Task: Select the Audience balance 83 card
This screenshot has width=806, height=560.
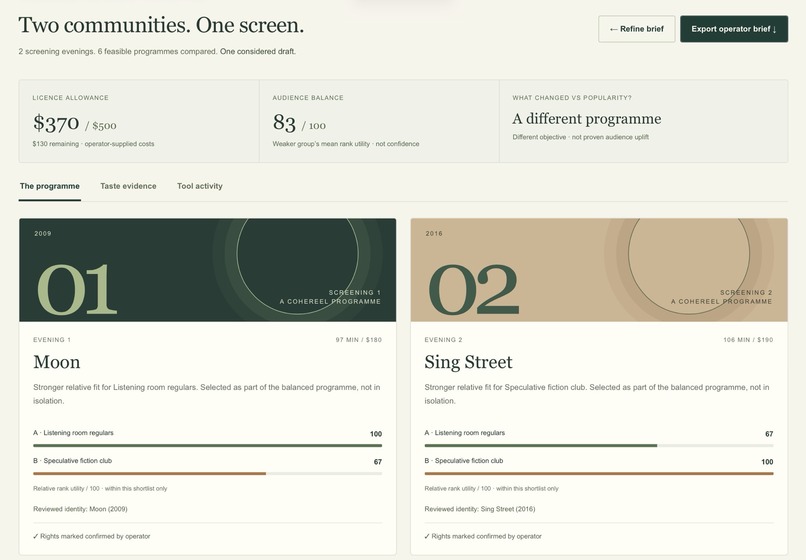Action: coord(379,121)
